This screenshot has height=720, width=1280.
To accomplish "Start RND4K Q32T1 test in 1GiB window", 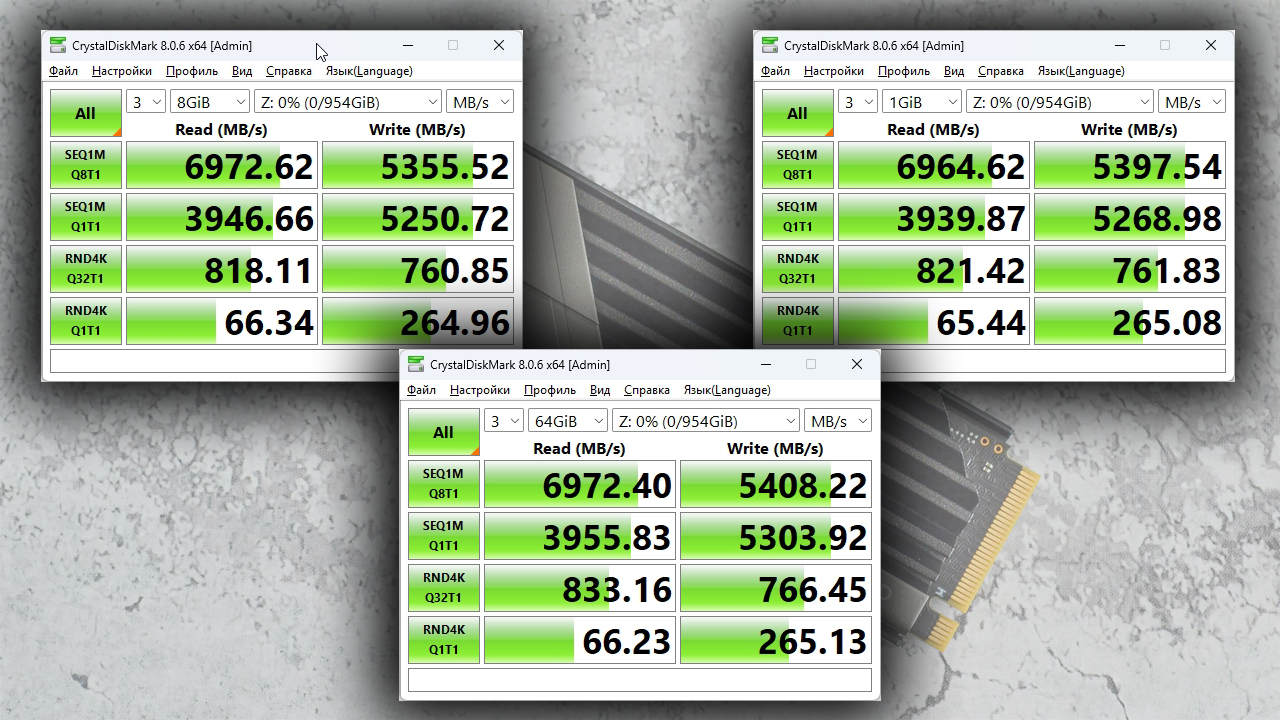I will coord(798,269).
